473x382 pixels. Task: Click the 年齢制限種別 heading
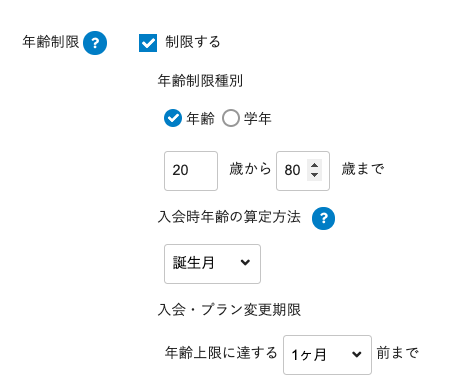pos(200,81)
